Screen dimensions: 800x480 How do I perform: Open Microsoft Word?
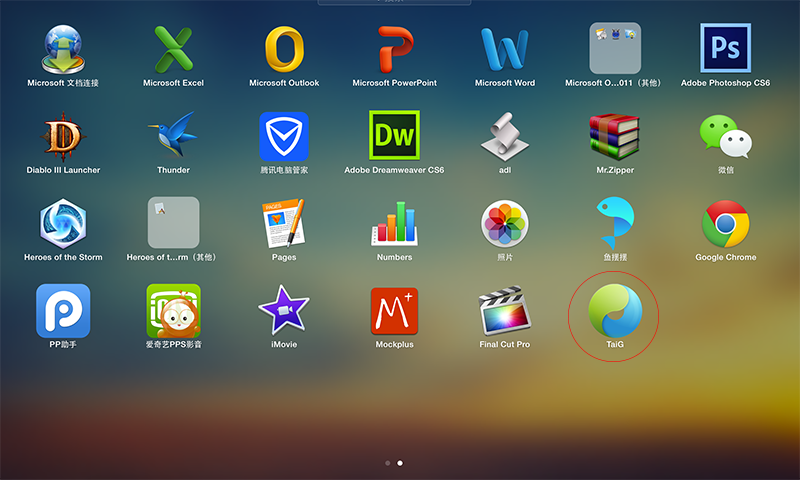pos(505,49)
